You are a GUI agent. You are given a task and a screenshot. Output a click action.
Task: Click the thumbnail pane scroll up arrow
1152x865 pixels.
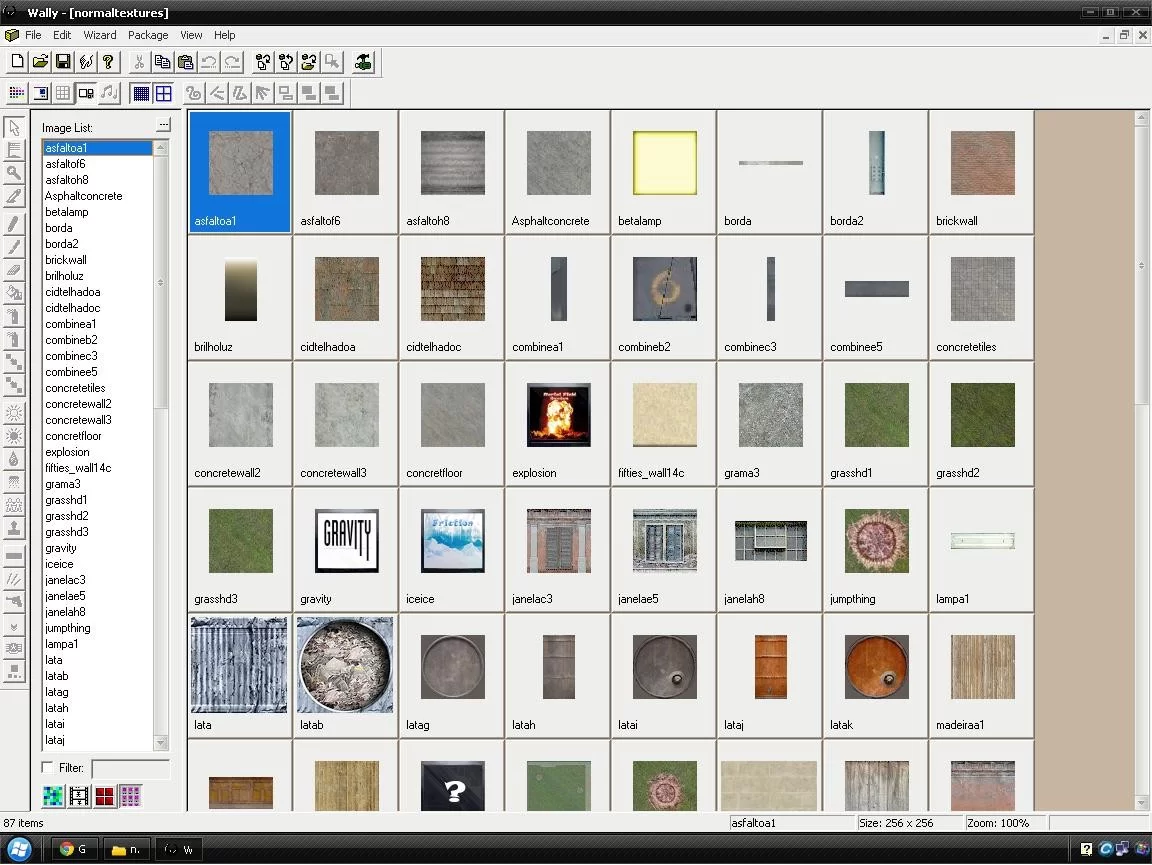[x=1142, y=118]
